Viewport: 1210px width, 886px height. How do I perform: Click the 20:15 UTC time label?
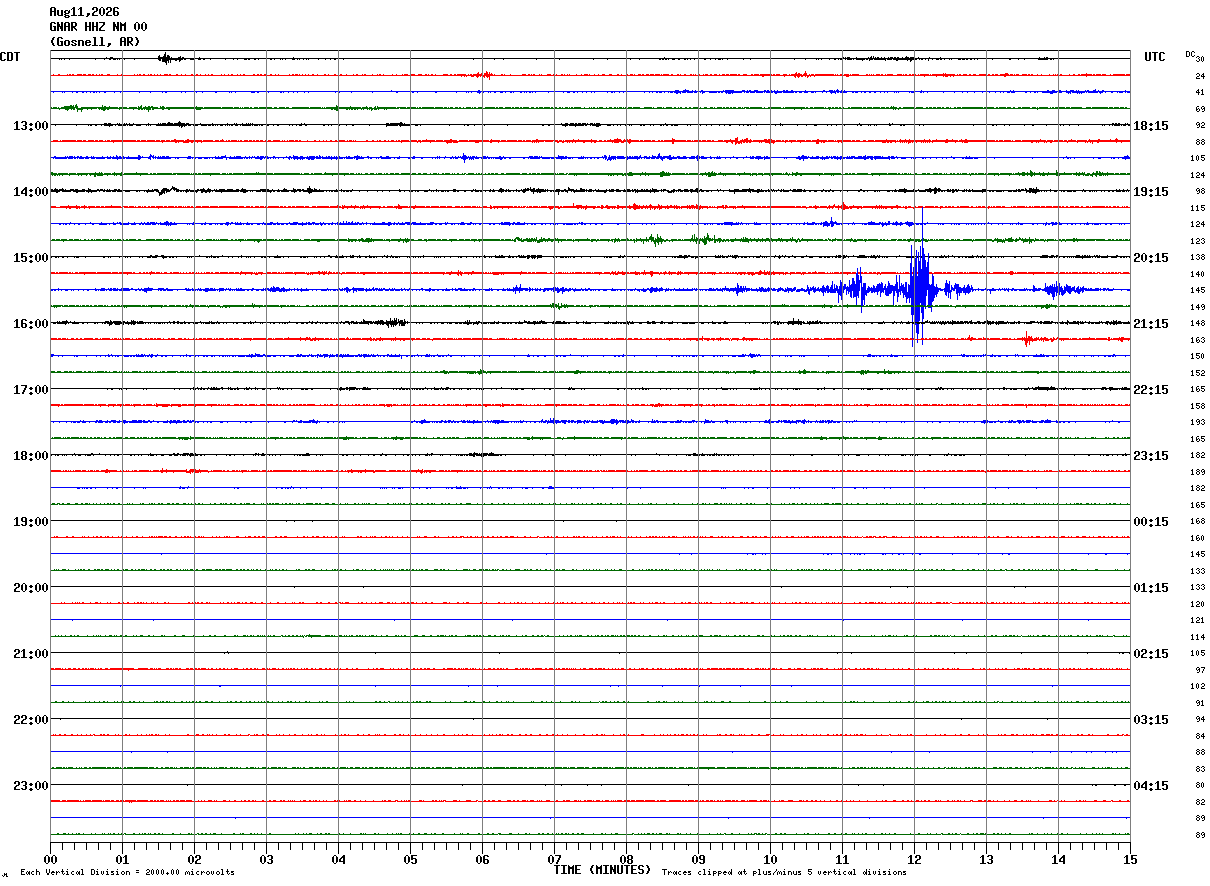(x=1151, y=258)
